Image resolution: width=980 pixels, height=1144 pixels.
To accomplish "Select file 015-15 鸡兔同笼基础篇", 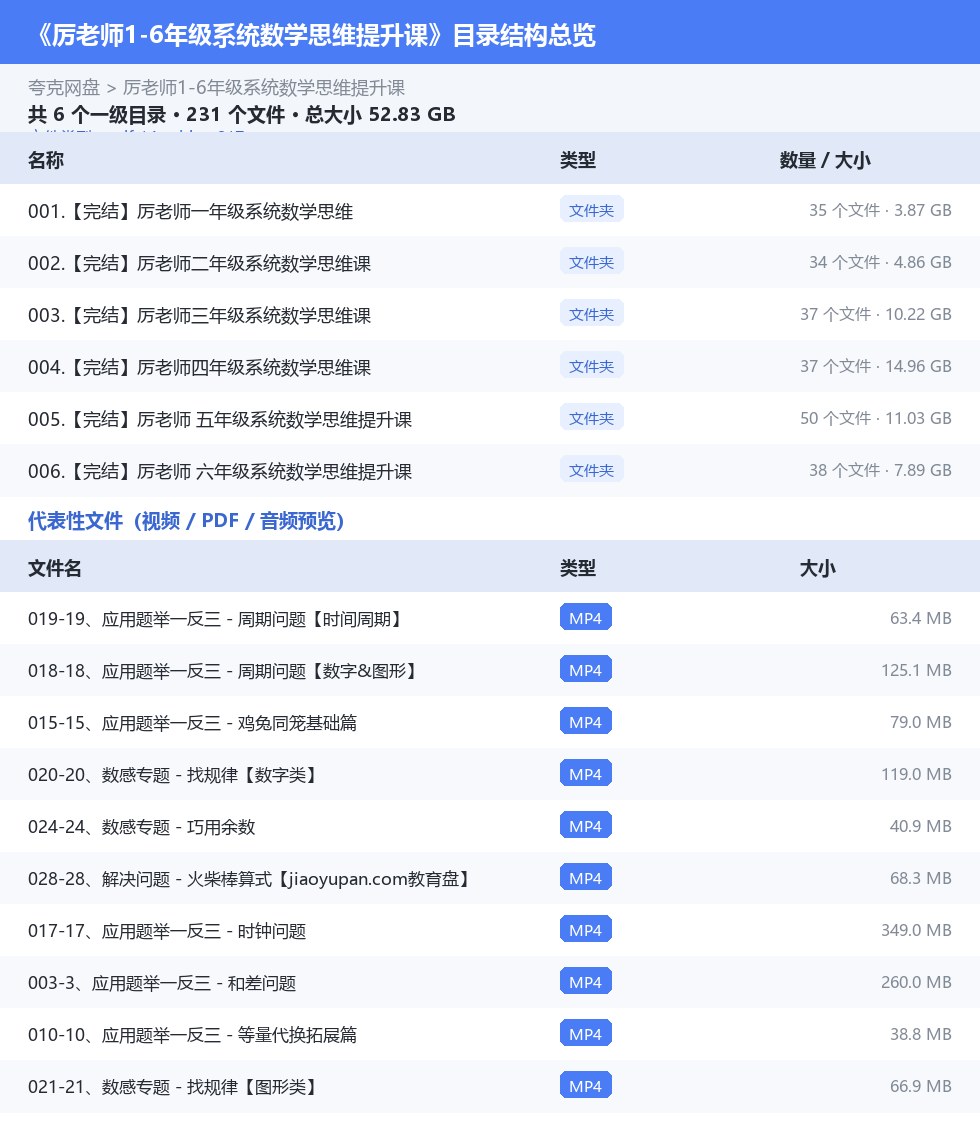I will (193, 723).
